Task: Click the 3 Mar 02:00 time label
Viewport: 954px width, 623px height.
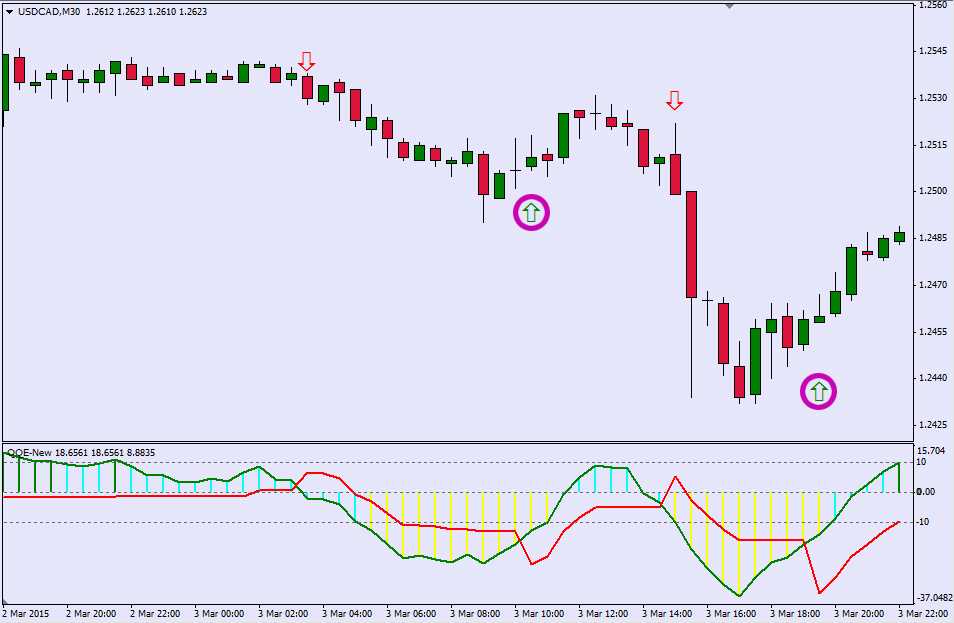Action: 283,613
